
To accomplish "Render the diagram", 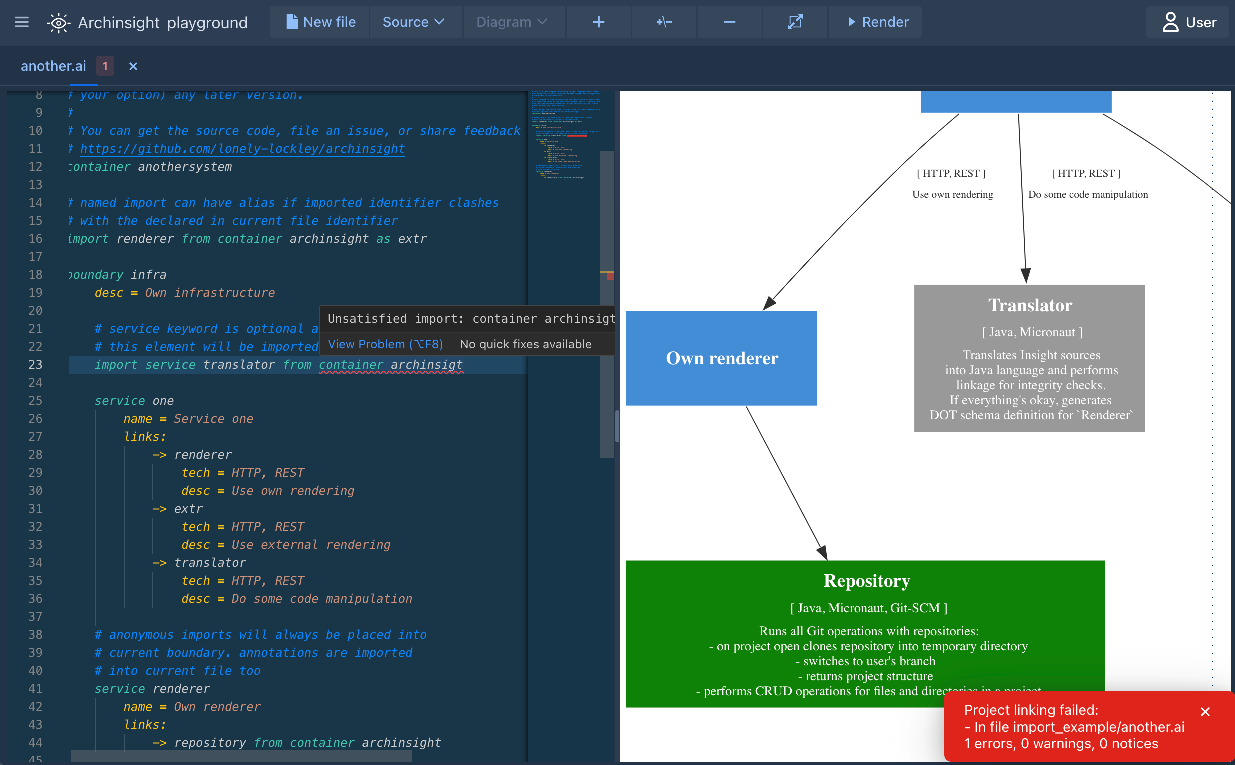I will [876, 22].
